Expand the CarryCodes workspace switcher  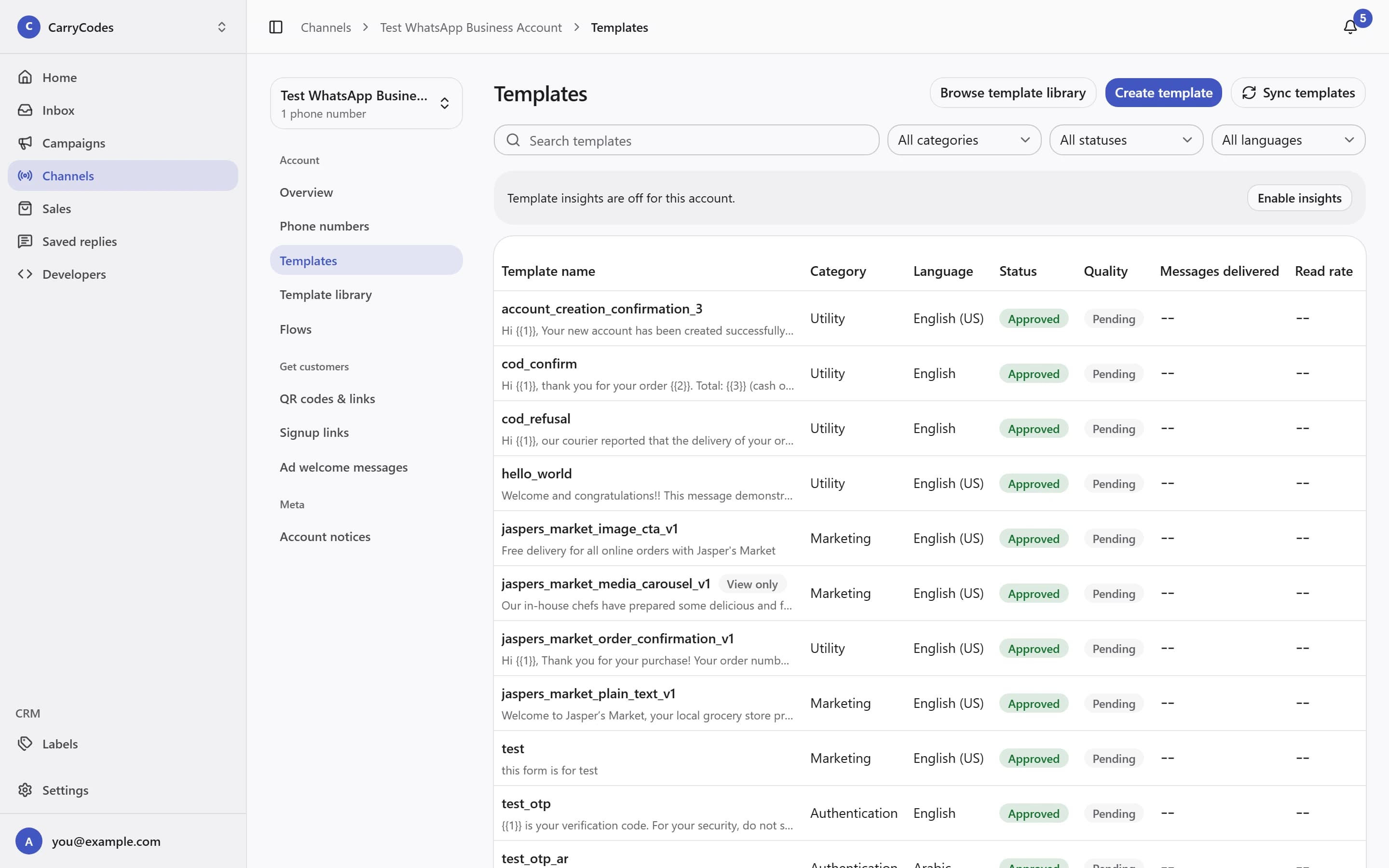(221, 27)
